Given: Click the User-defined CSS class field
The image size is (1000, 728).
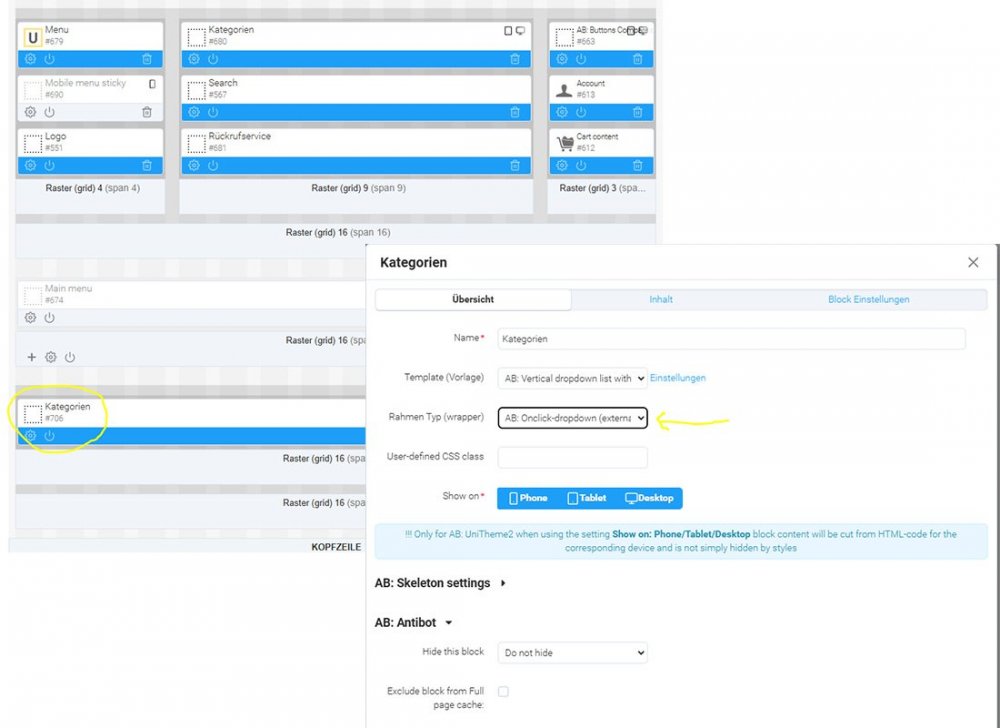Looking at the screenshot, I should click(x=572, y=457).
